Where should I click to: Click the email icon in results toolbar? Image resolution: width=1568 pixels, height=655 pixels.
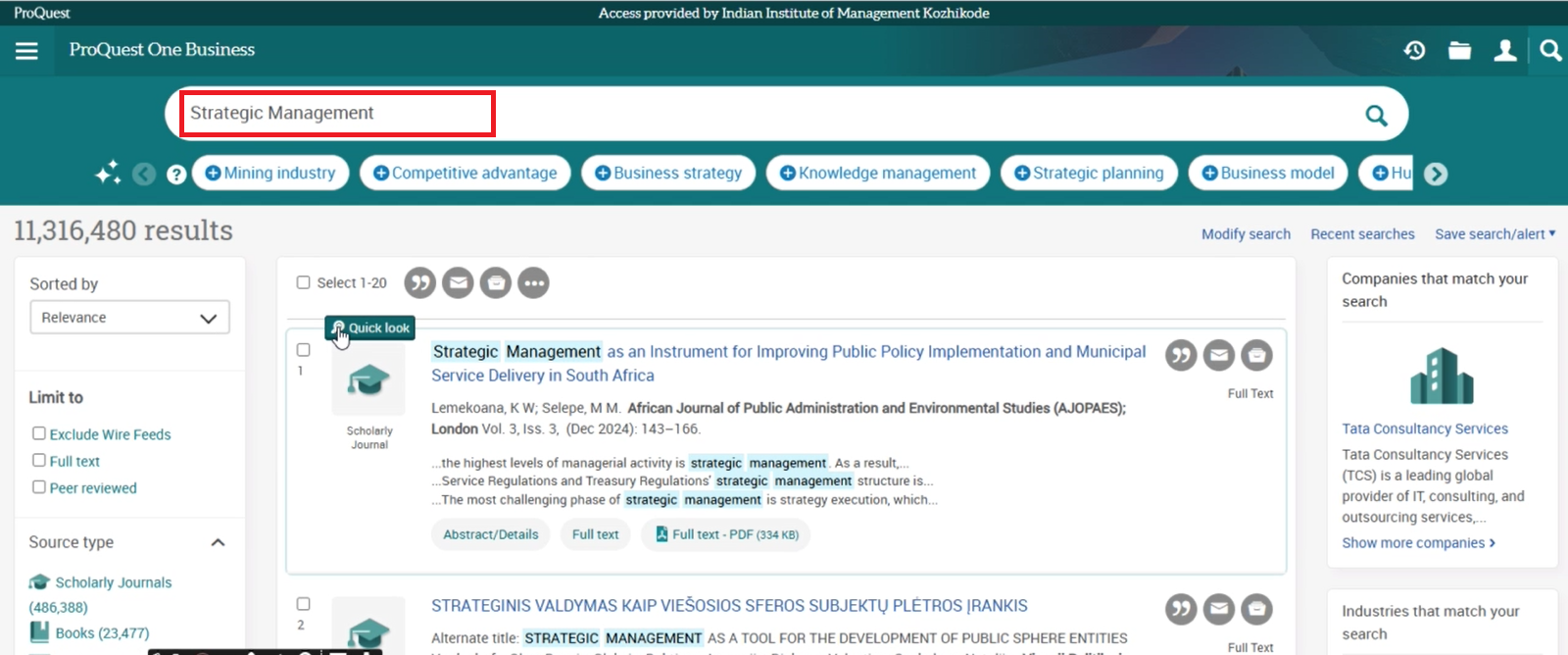[458, 283]
